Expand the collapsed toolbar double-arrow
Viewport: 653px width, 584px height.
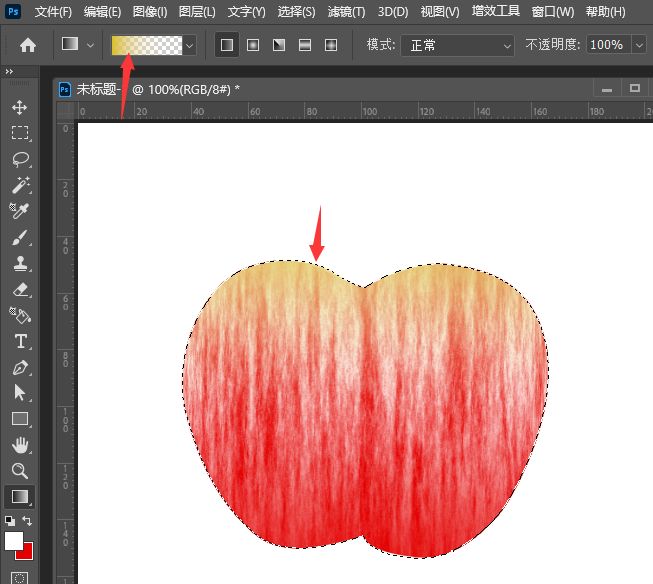pos(9,72)
